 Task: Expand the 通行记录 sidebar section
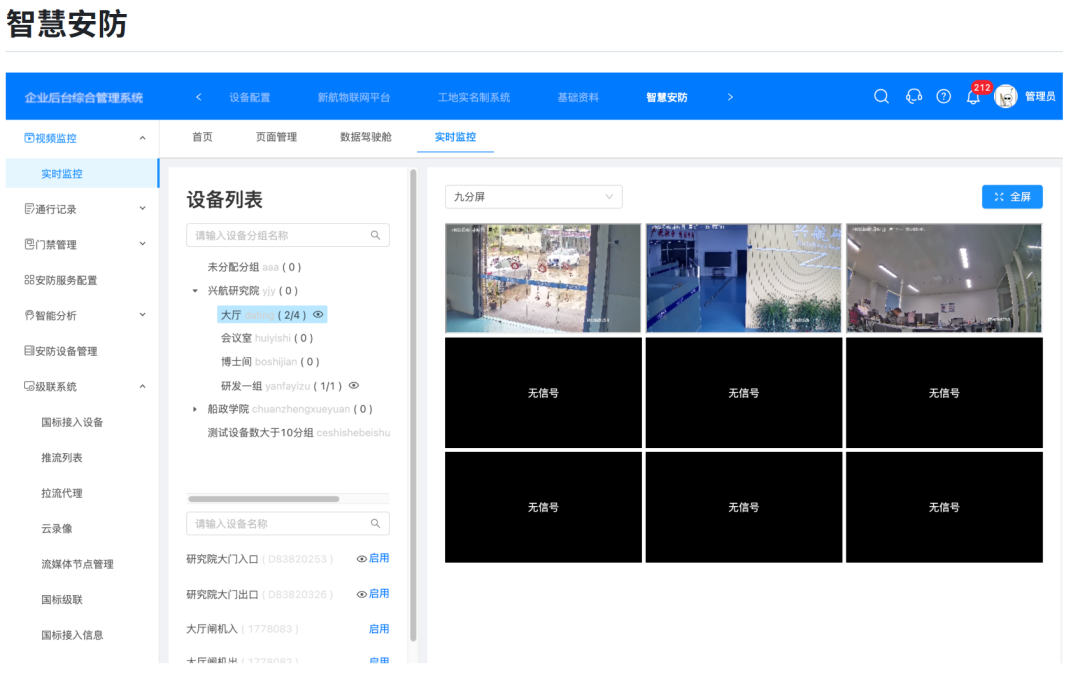143,209
